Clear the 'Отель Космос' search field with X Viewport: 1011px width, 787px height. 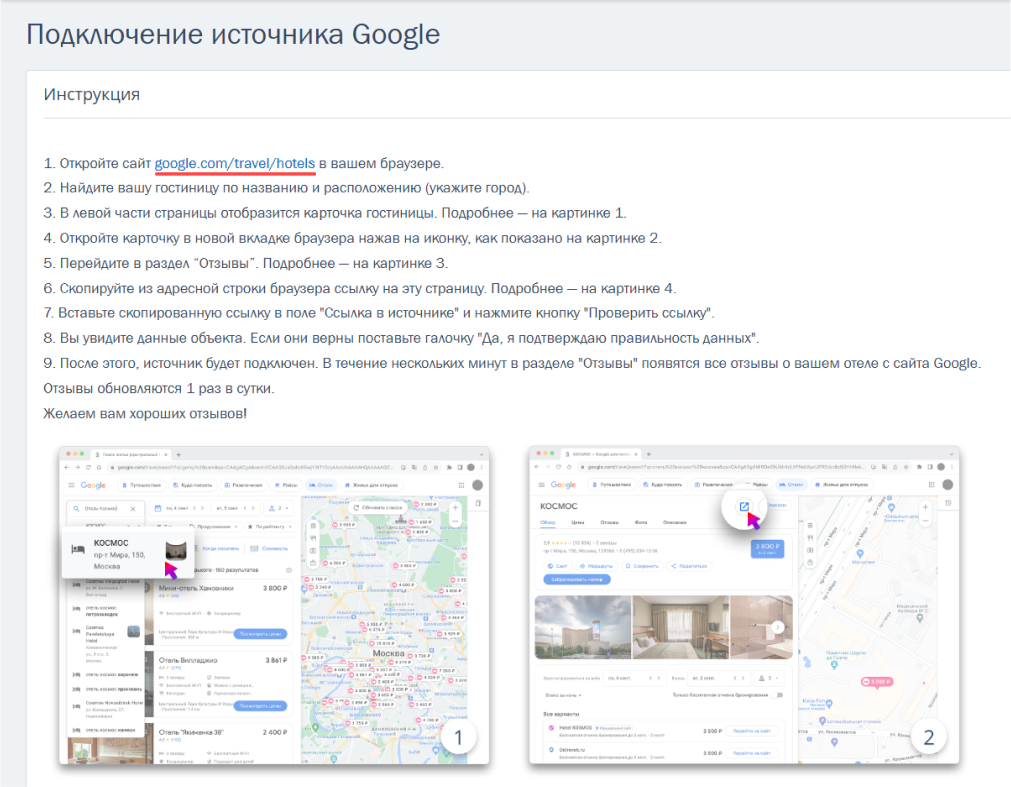tap(133, 509)
